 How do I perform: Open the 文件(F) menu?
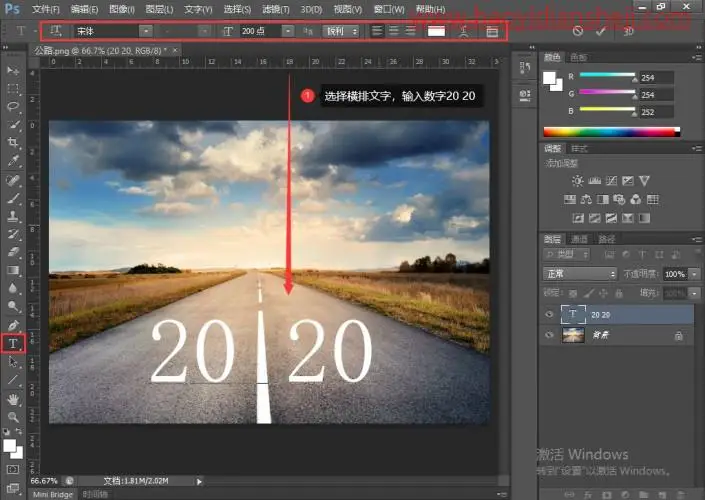pyautogui.click(x=45, y=9)
